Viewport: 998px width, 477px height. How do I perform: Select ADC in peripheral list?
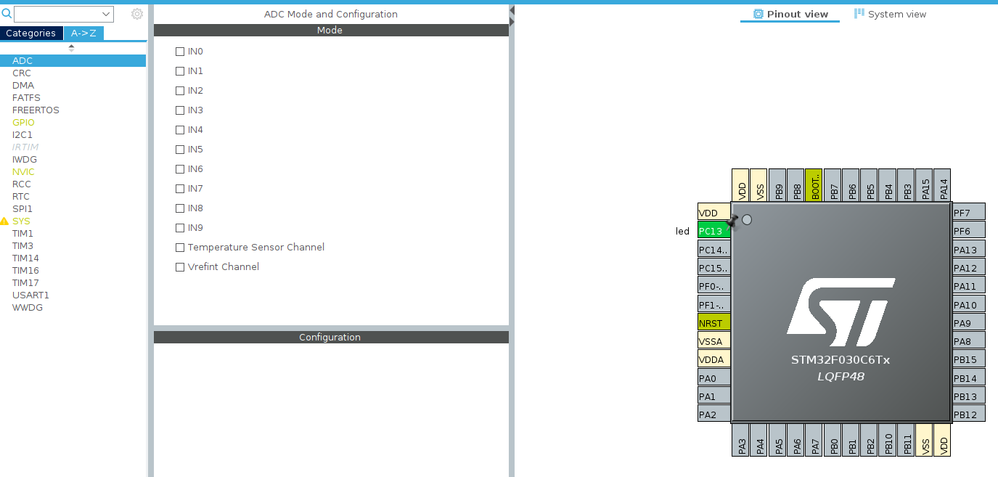[x=73, y=61]
